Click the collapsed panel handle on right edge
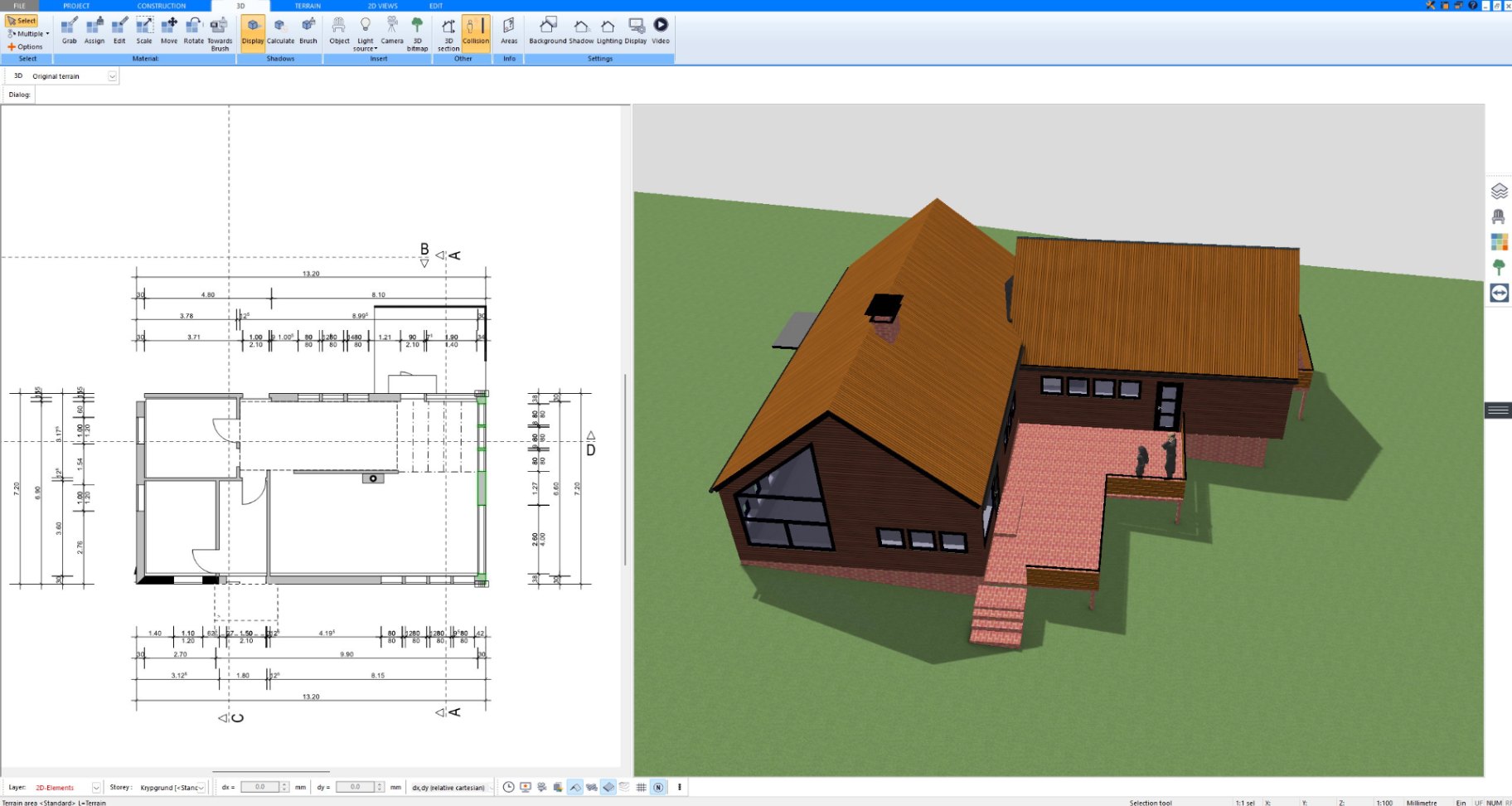This screenshot has height=806, width=1512. point(1498,410)
